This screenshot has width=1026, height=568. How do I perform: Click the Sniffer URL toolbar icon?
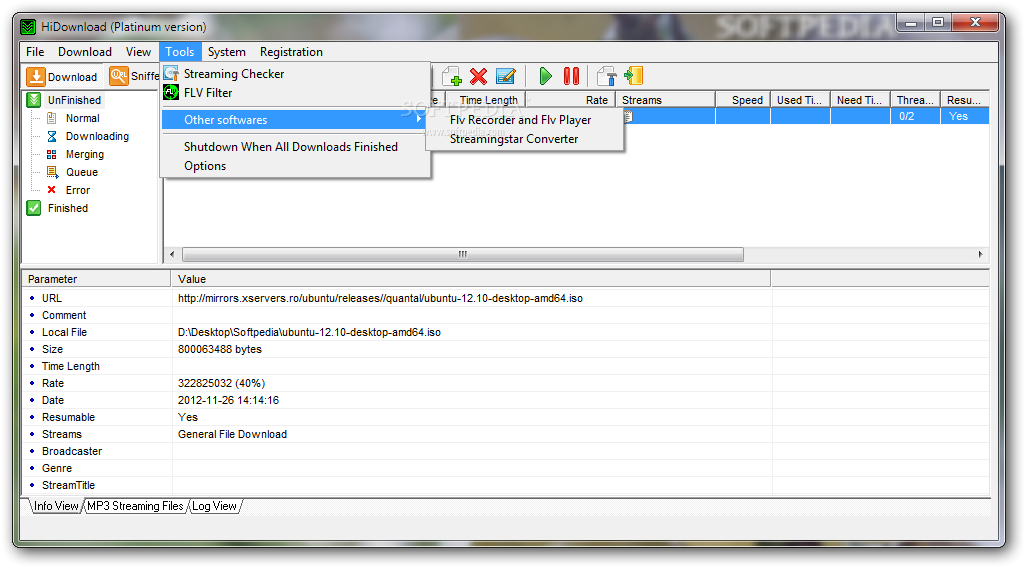(x=118, y=76)
